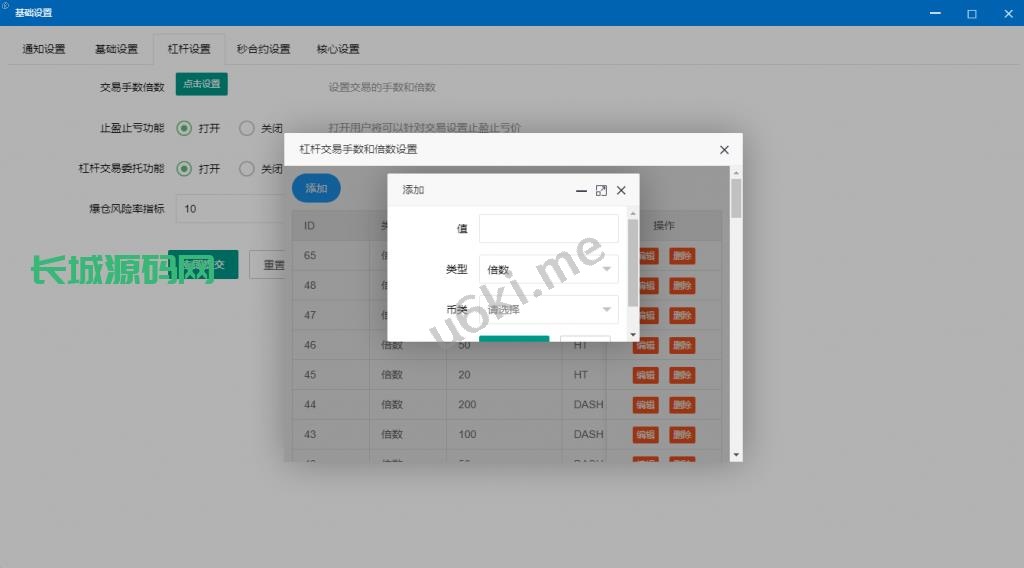Screen dimensions: 1024x568
Task: Select 打开 for 杠杆交易委托功能
Action: pyautogui.click(x=184, y=169)
